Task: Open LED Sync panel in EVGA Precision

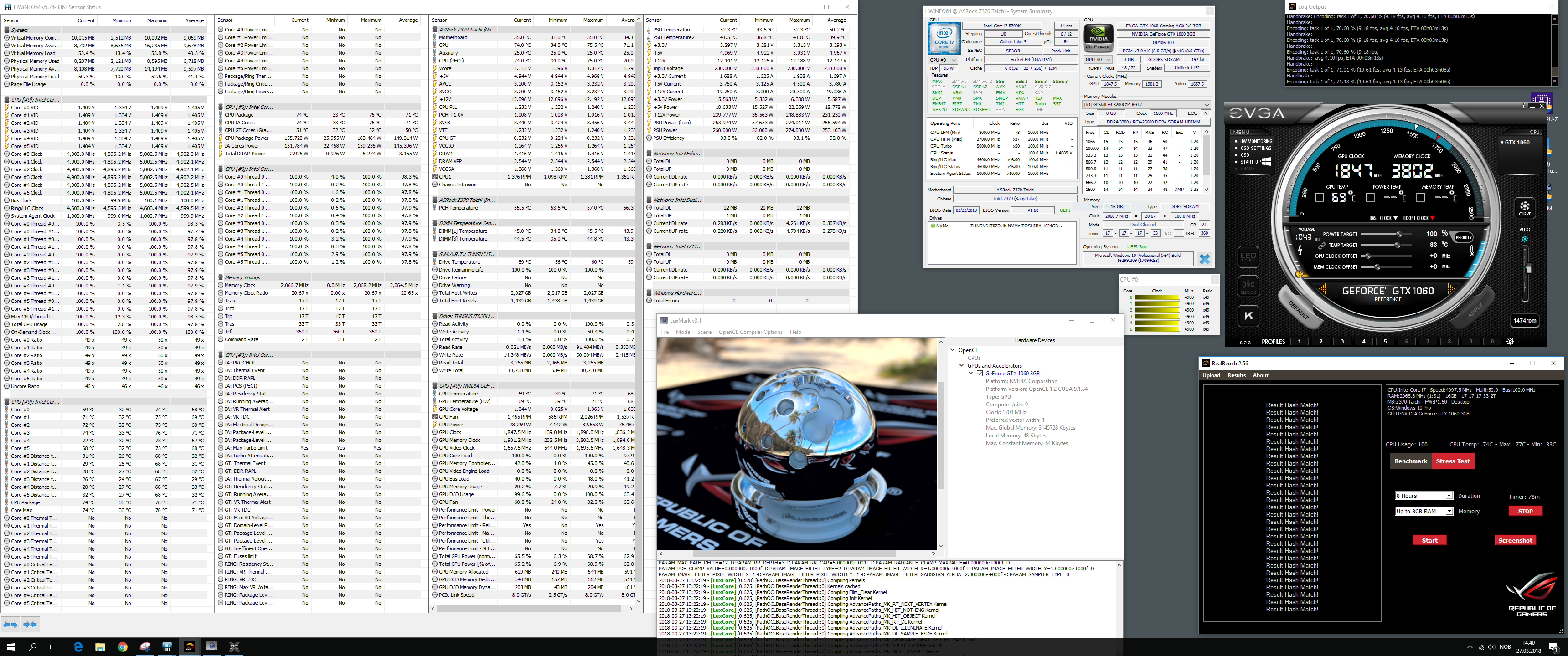Action: point(1248,256)
